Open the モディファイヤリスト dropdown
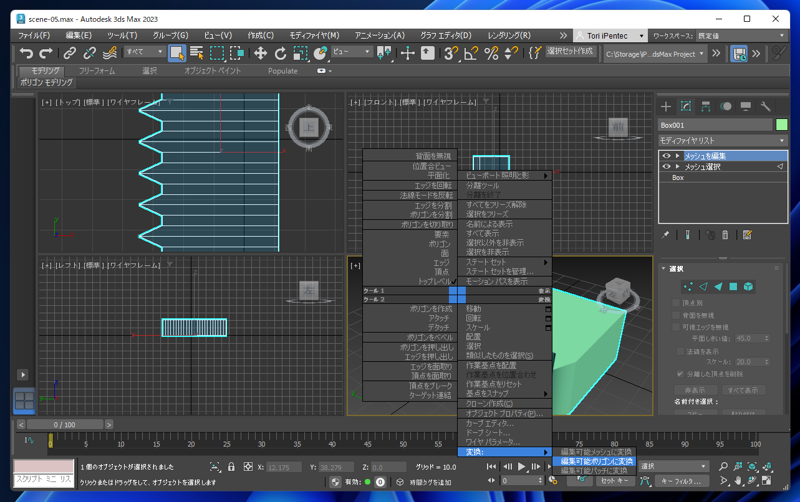Image resolution: width=800 pixels, height=502 pixels. coord(722,140)
